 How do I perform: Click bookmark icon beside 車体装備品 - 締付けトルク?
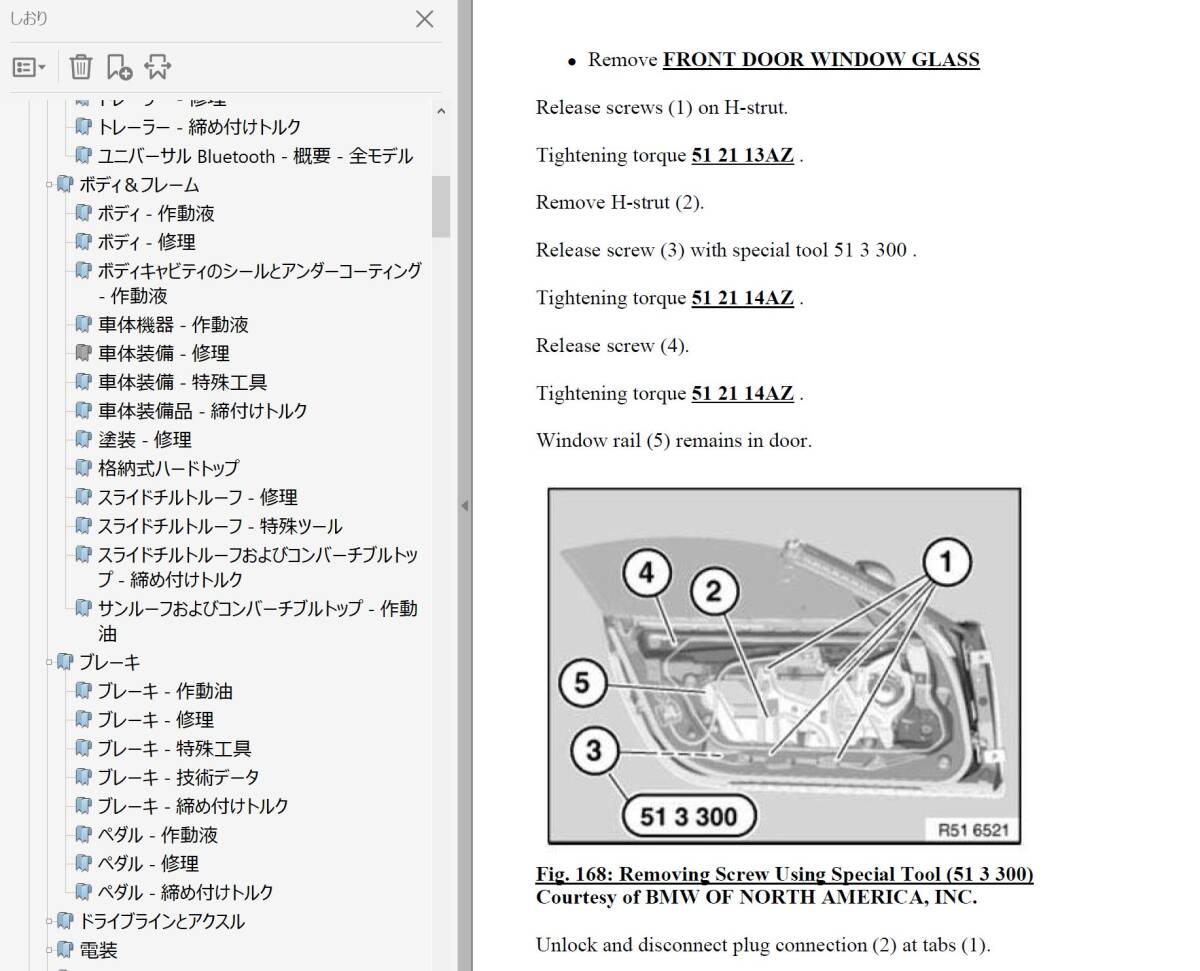(84, 411)
